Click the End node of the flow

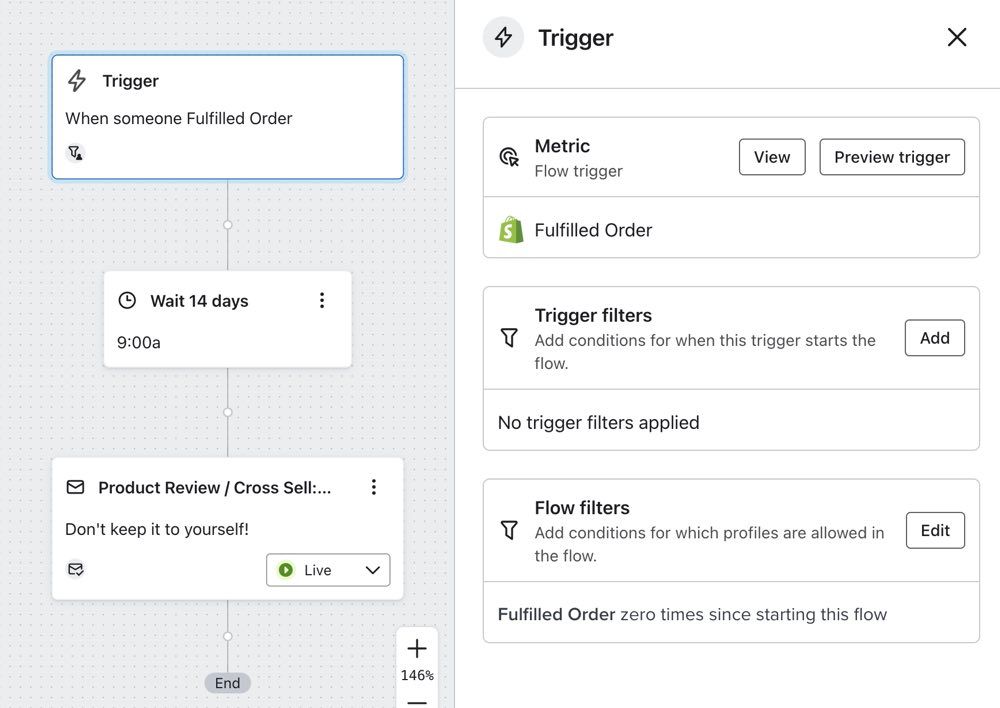pyautogui.click(x=227, y=682)
